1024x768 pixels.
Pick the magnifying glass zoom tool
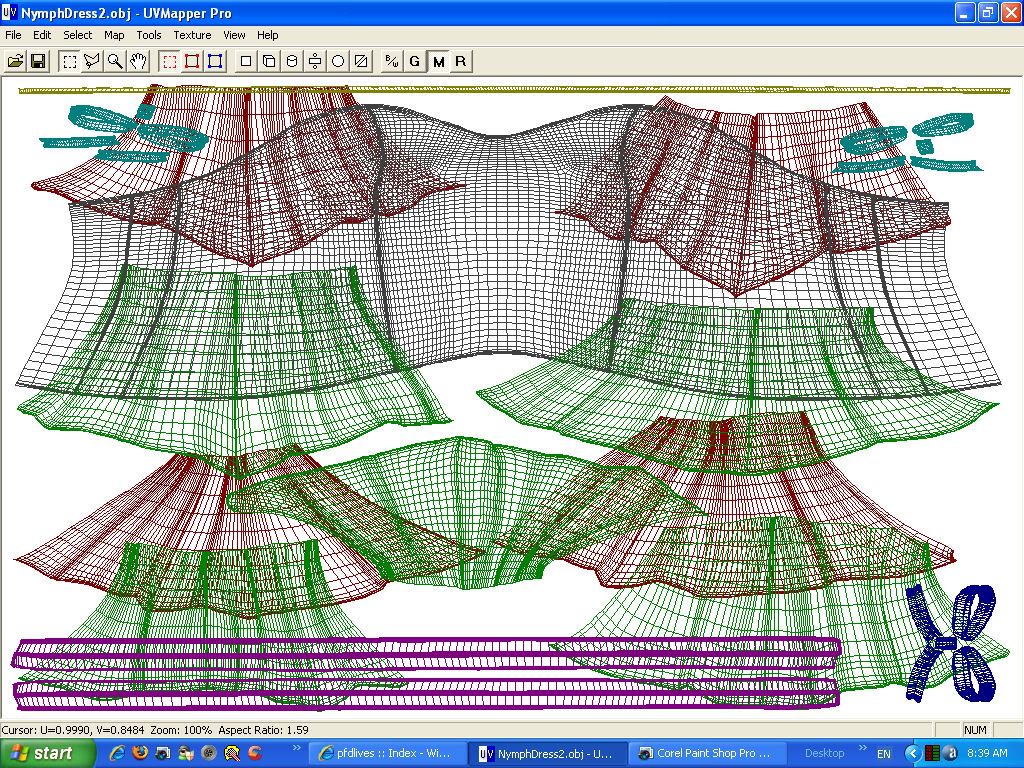[x=116, y=61]
